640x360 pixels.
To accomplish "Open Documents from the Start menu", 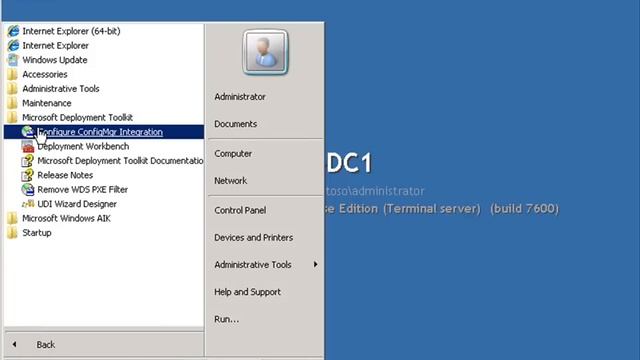I will point(236,124).
